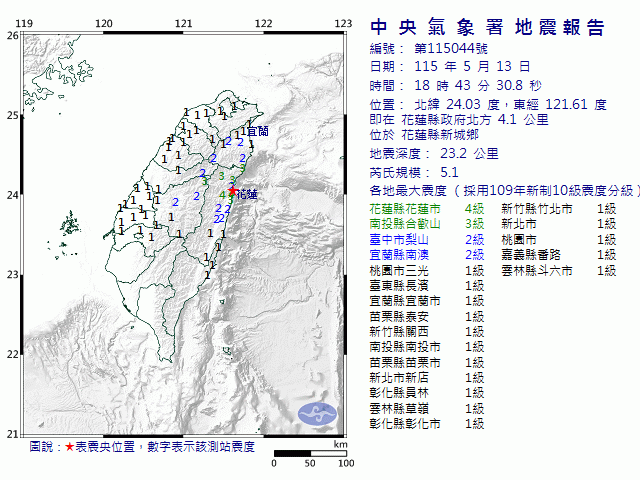Click the 雲林縣斗六市 1級 row
The image size is (640, 480).
tap(559, 271)
